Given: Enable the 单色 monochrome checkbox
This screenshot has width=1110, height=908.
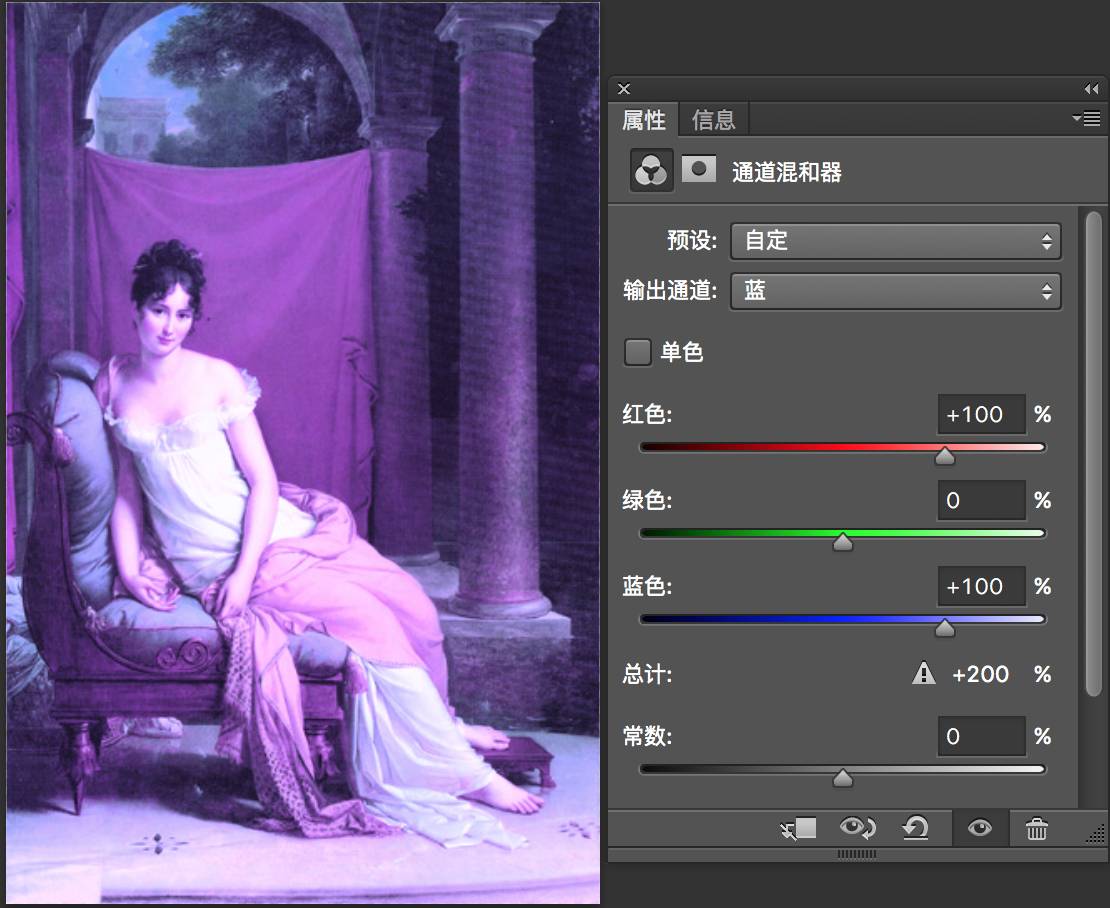Looking at the screenshot, I should click(637, 352).
